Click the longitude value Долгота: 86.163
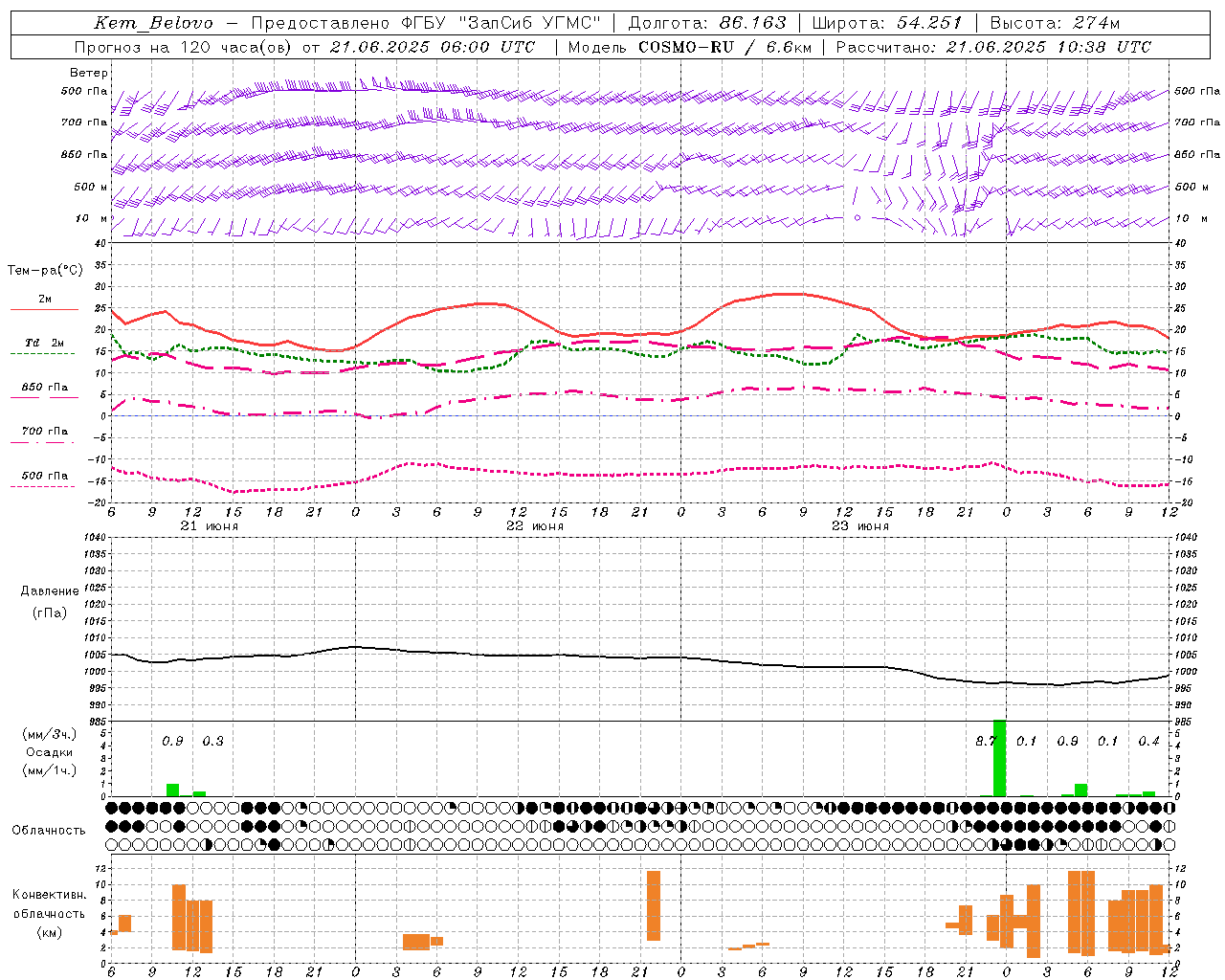Viewport: 1225px width, 980px height. tap(706, 23)
